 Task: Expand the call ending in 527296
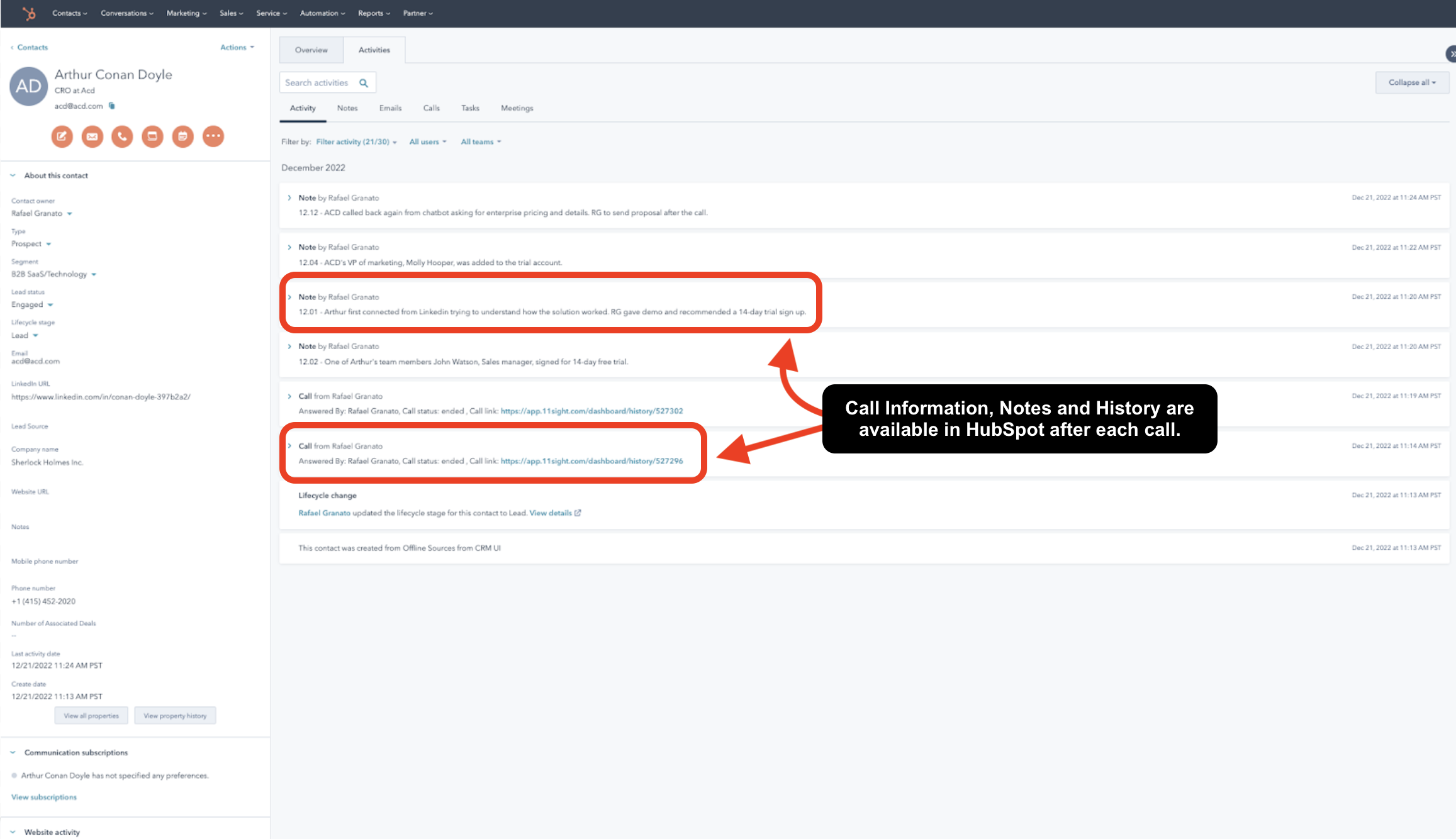pyautogui.click(x=289, y=446)
